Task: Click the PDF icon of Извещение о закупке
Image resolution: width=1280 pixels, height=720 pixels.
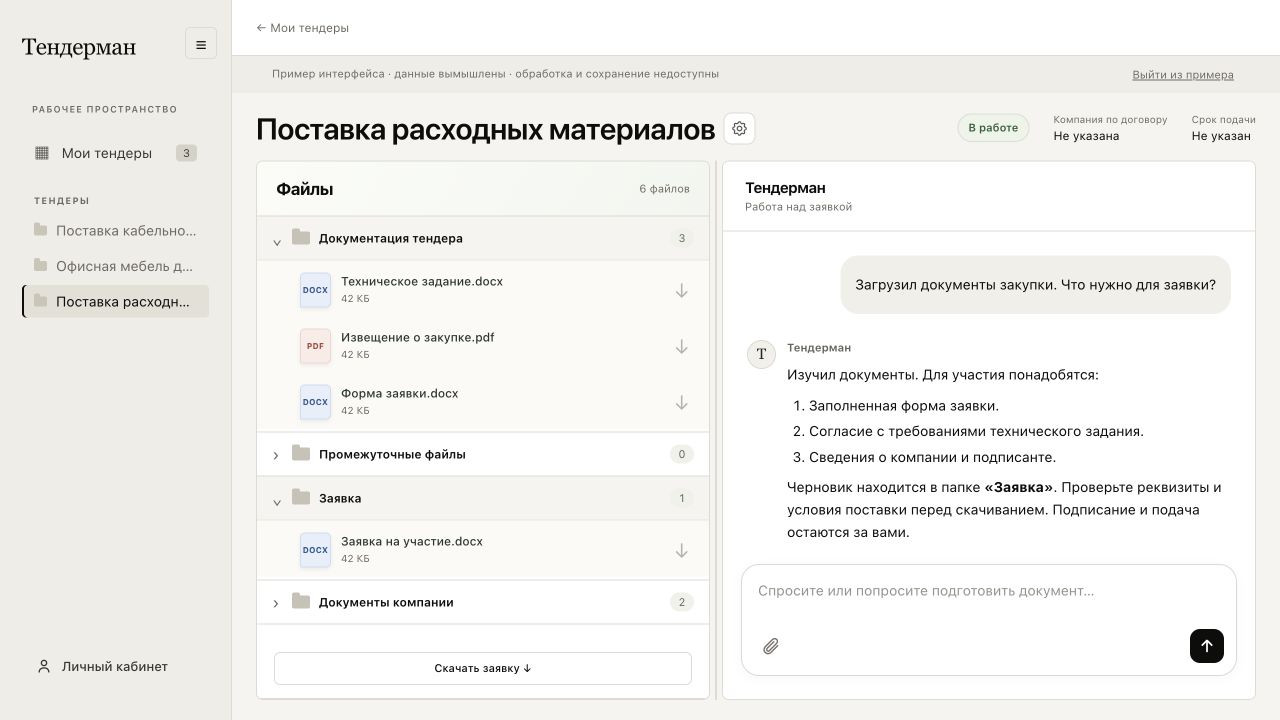Action: tap(315, 346)
